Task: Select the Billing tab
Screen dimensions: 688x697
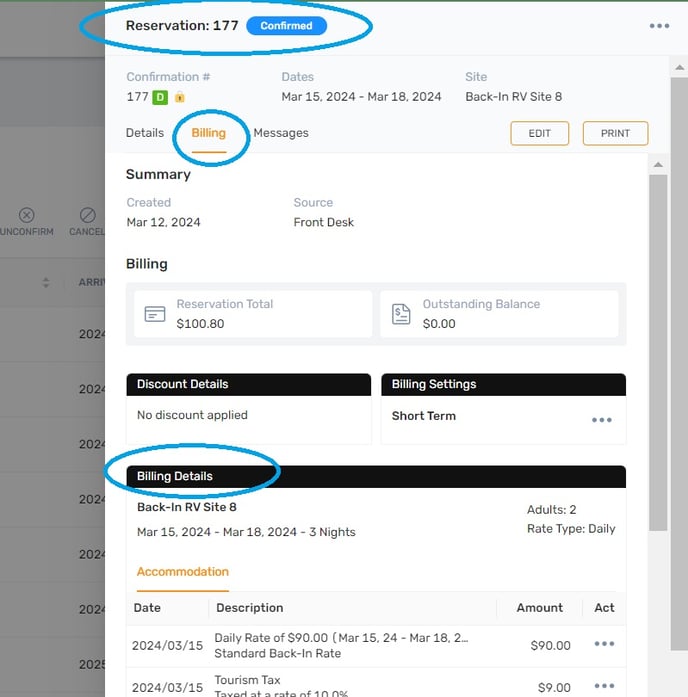Action: coord(209,133)
